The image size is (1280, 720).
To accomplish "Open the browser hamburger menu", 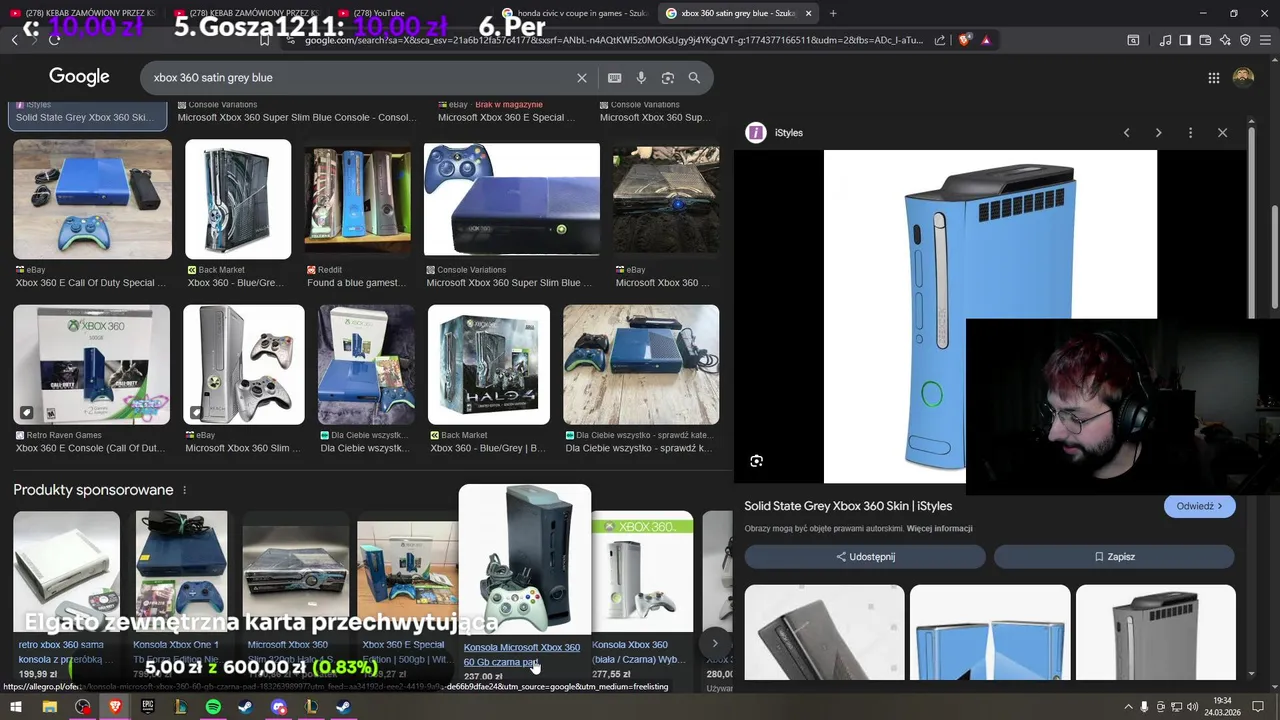I will [1266, 40].
